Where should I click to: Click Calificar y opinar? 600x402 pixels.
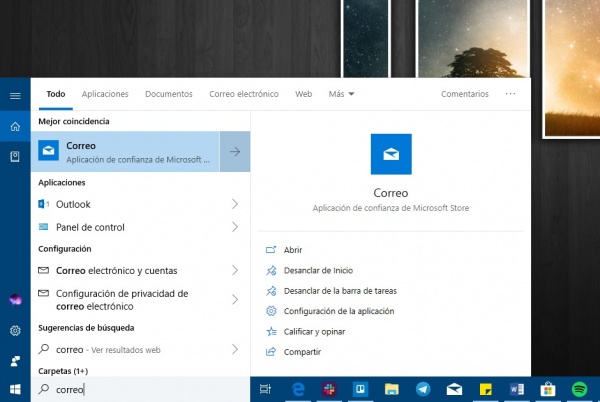point(314,332)
